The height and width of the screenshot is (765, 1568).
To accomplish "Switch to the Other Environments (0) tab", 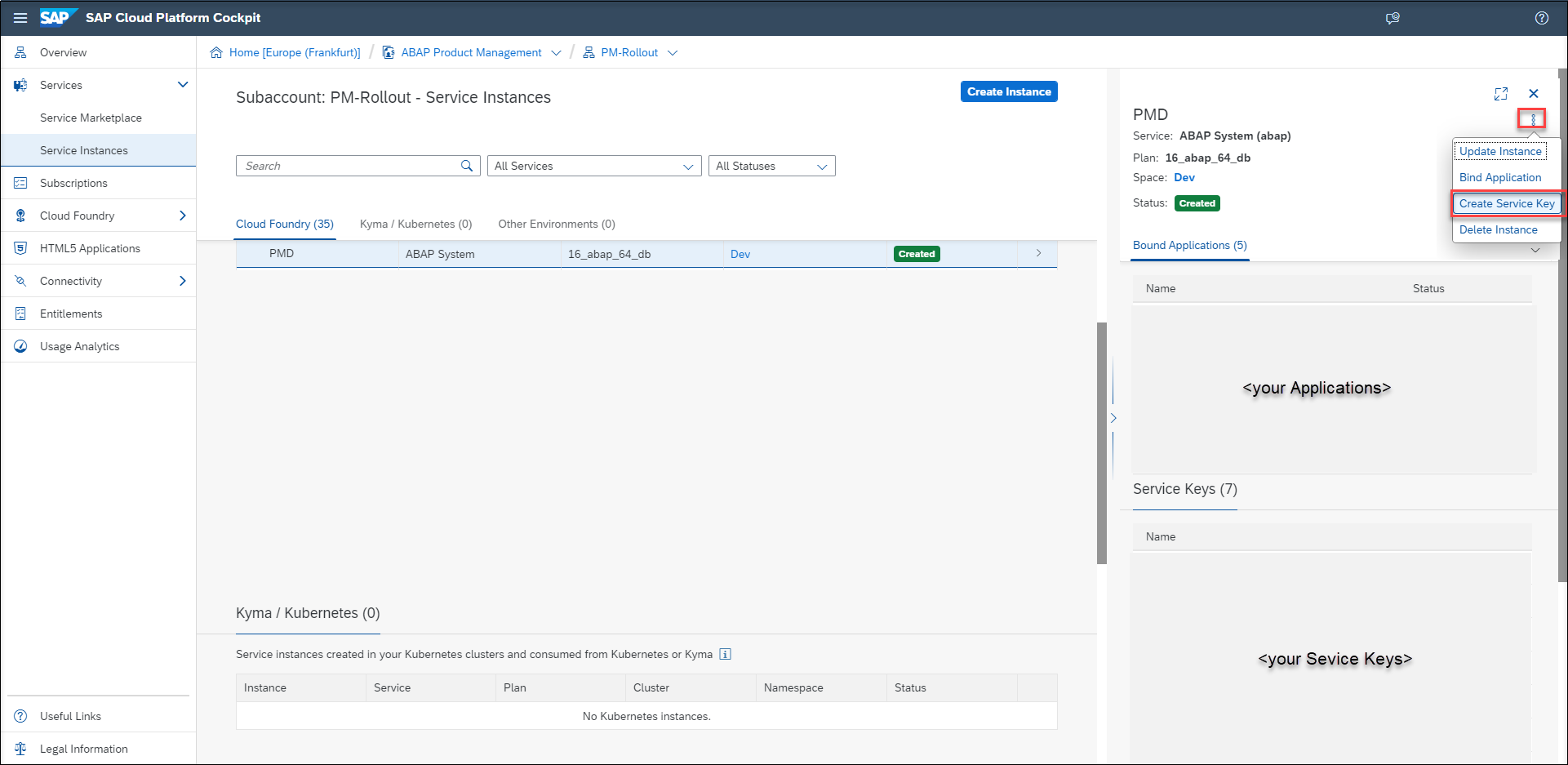I will [x=557, y=224].
